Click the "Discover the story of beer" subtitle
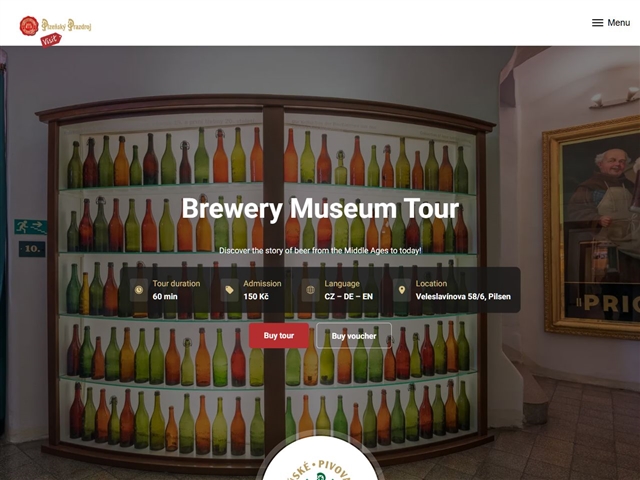The image size is (640, 480). tap(320, 251)
